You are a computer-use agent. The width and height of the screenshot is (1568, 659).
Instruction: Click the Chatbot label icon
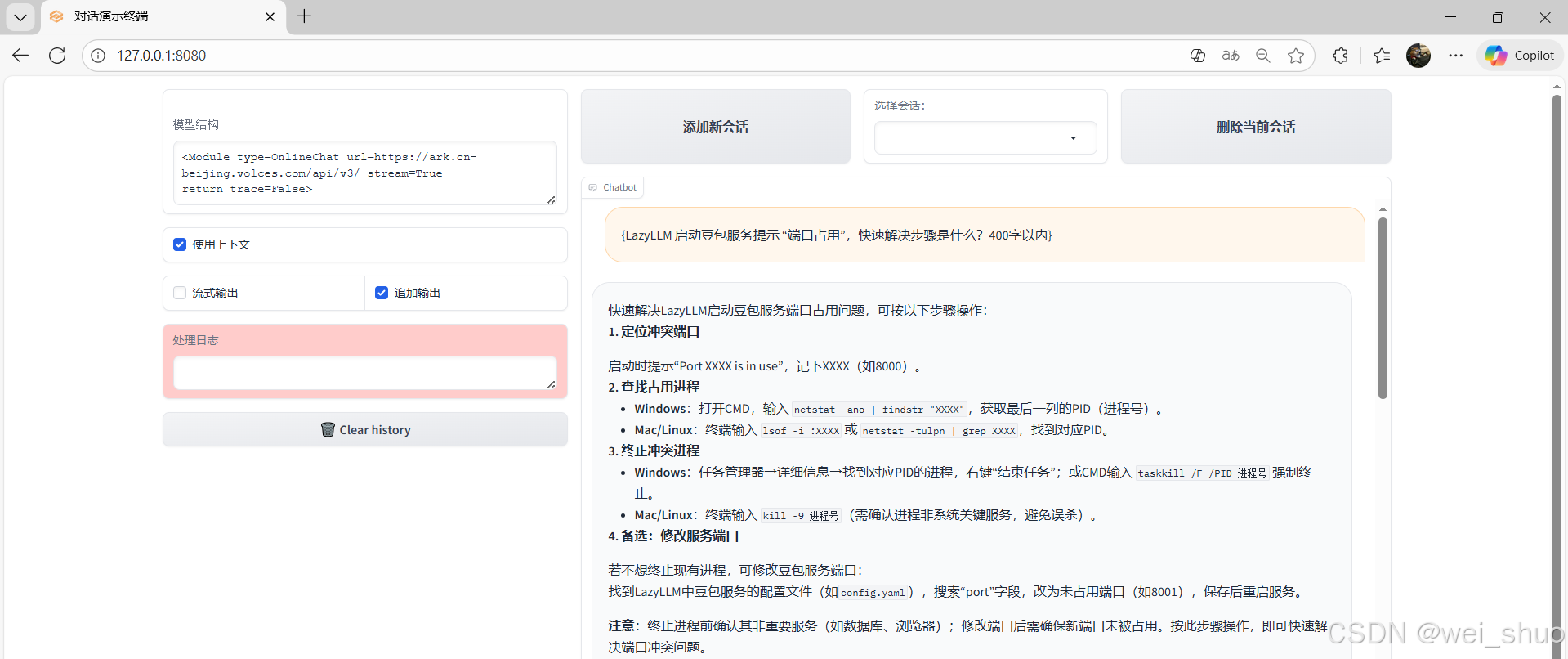(x=593, y=187)
